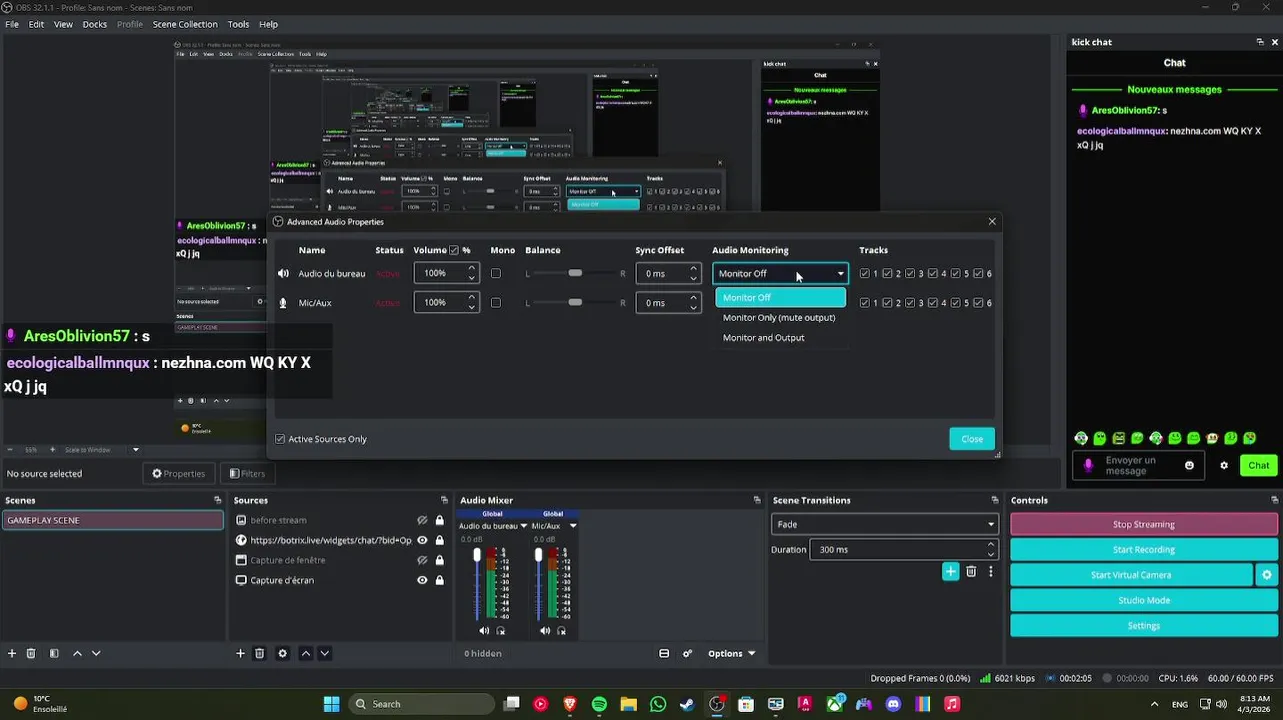Open advanced audio properties gears icon
Image resolution: width=1283 pixels, height=720 pixels.
pos(687,653)
